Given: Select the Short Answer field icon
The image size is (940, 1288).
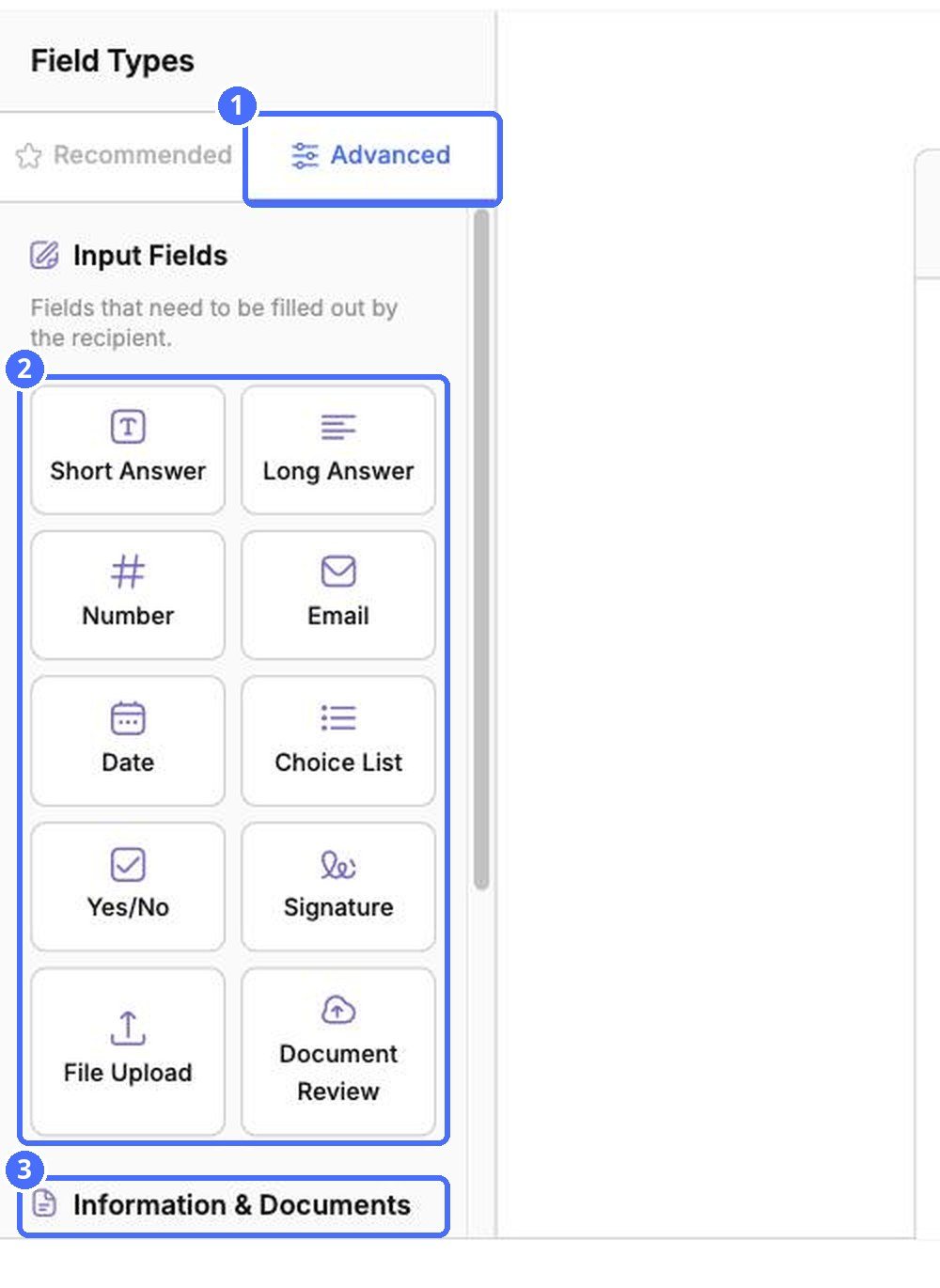Looking at the screenshot, I should click(x=128, y=427).
